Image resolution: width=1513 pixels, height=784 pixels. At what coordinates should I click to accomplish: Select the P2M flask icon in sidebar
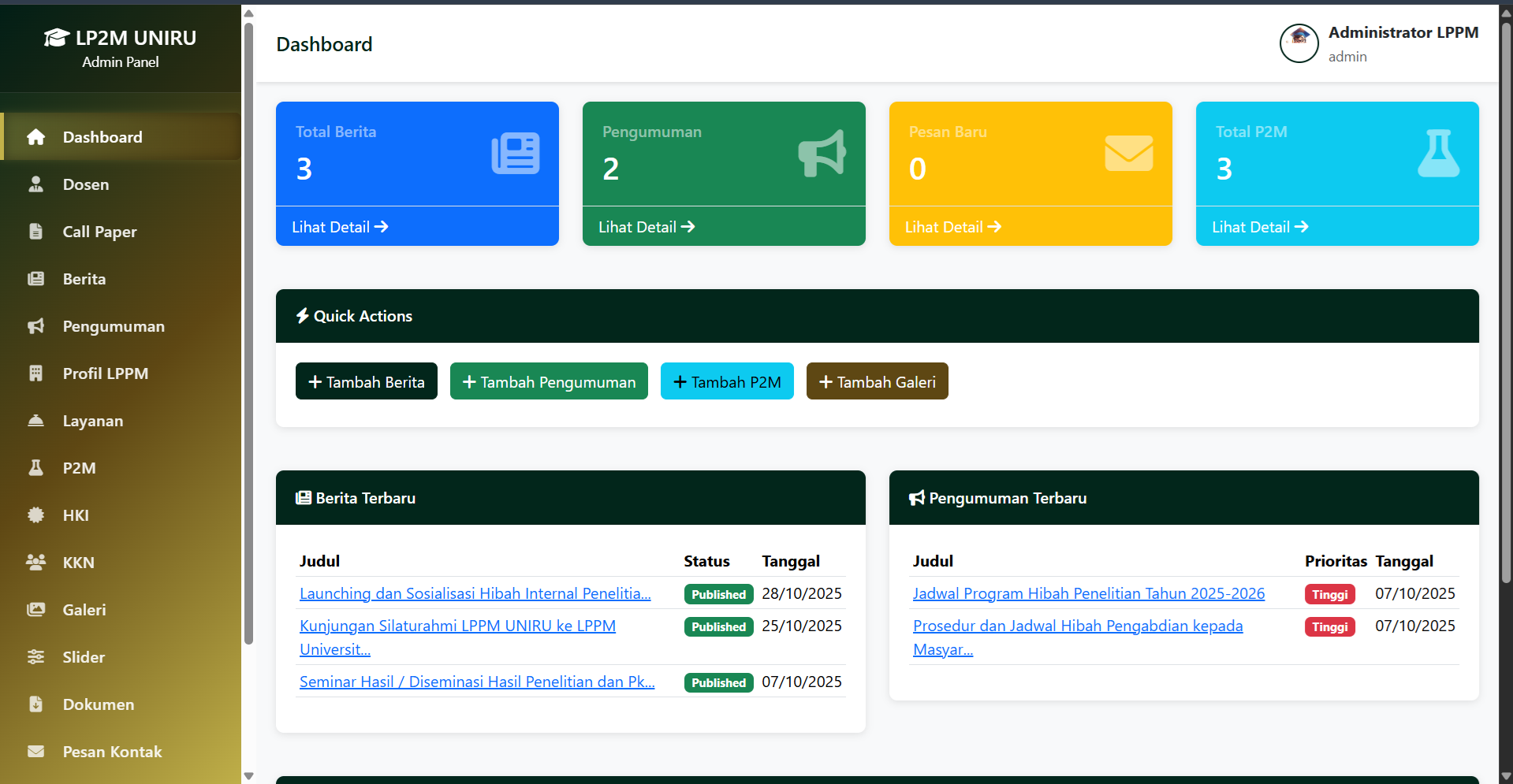[36, 467]
